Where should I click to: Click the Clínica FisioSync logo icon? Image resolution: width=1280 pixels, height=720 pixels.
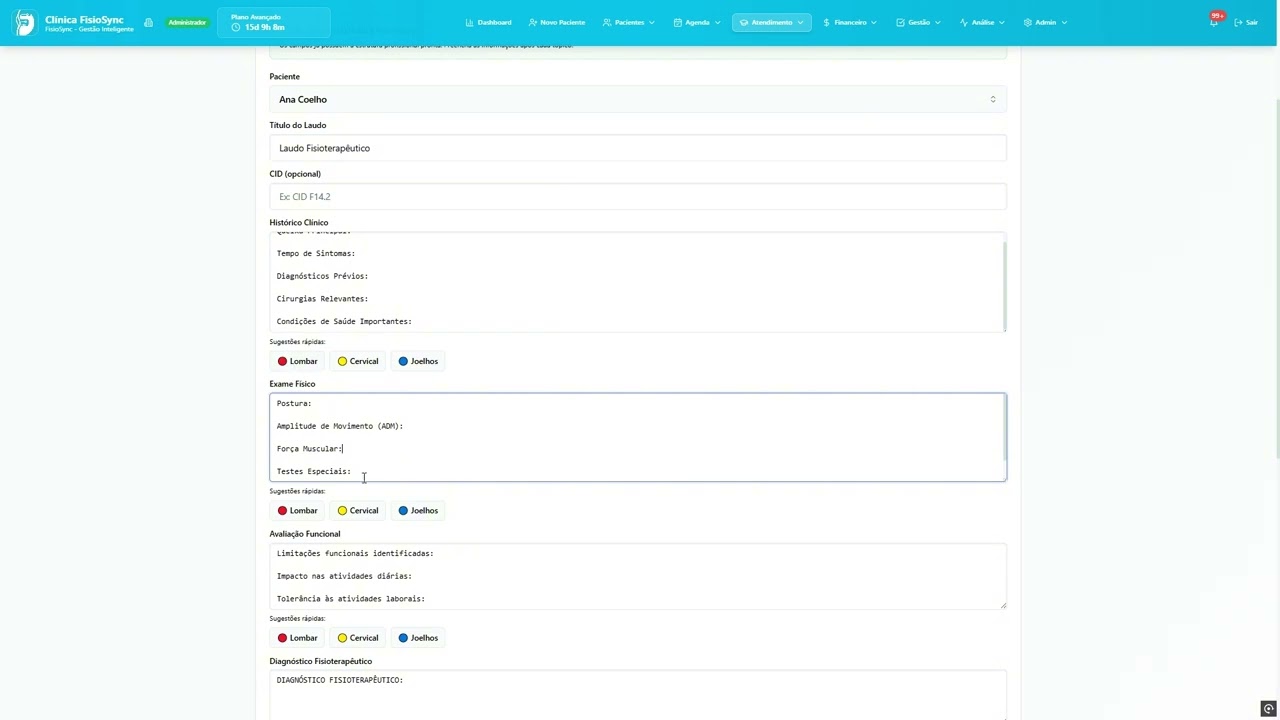24,22
